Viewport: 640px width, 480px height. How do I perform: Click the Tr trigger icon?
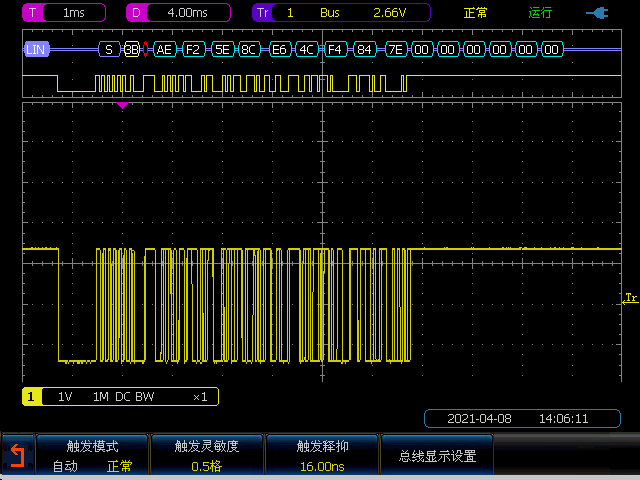point(263,13)
